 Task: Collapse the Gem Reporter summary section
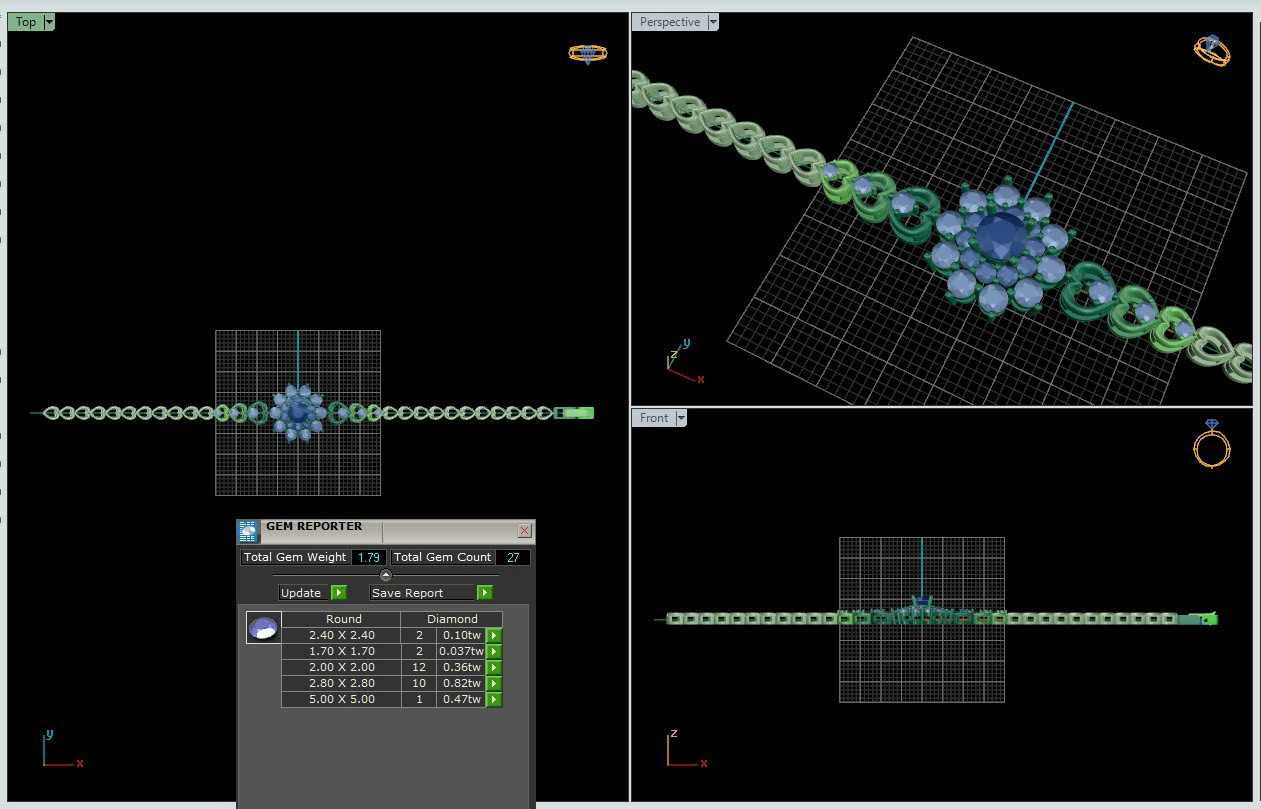coord(386,575)
